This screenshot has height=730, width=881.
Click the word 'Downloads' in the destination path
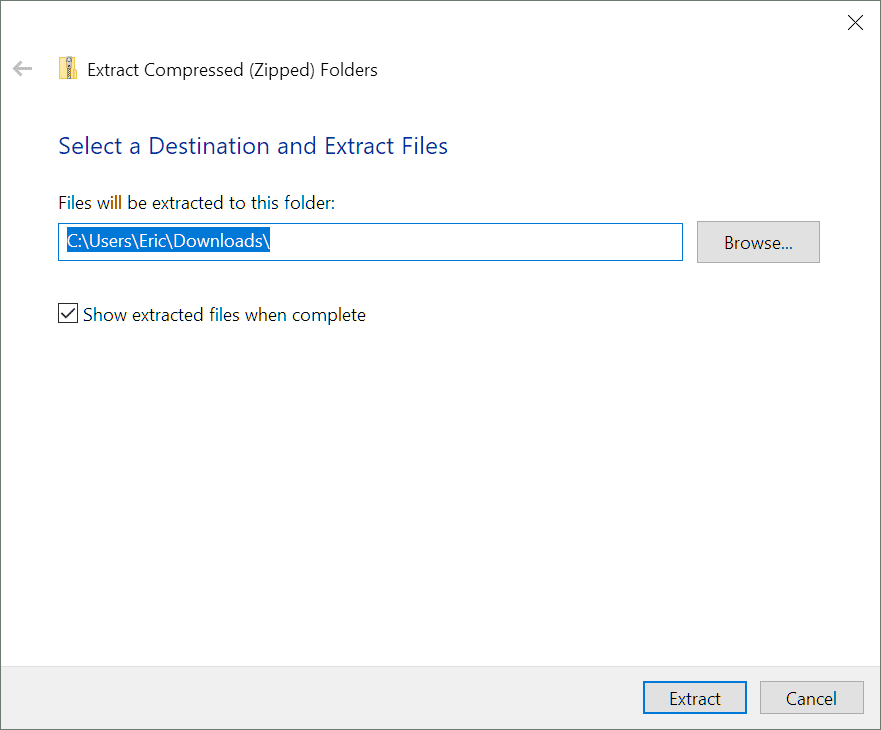pyautogui.click(x=218, y=241)
